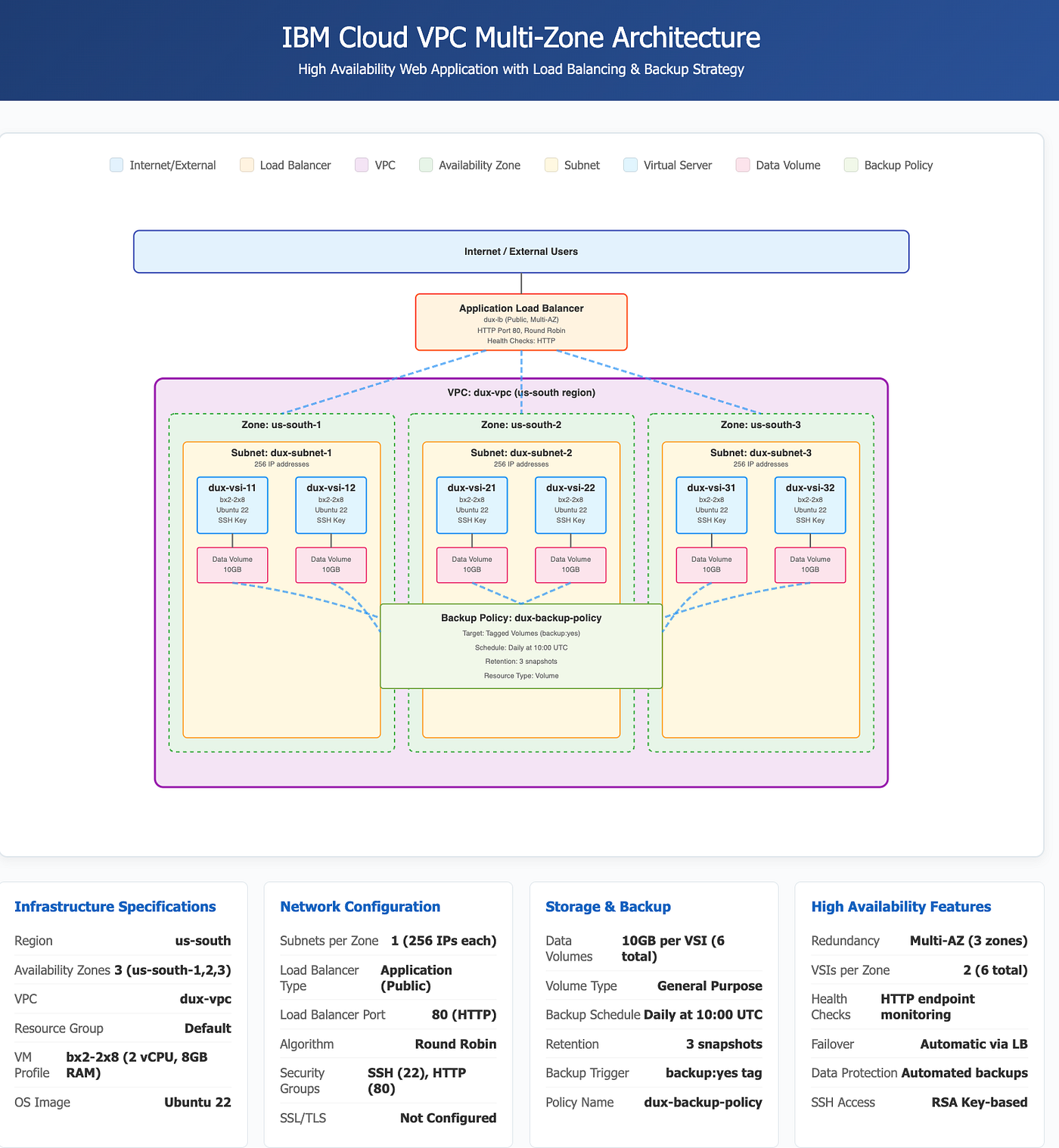Viewport: 1059px width, 1148px height.
Task: Click the 'High Availability Features' heading
Action: coord(901,907)
